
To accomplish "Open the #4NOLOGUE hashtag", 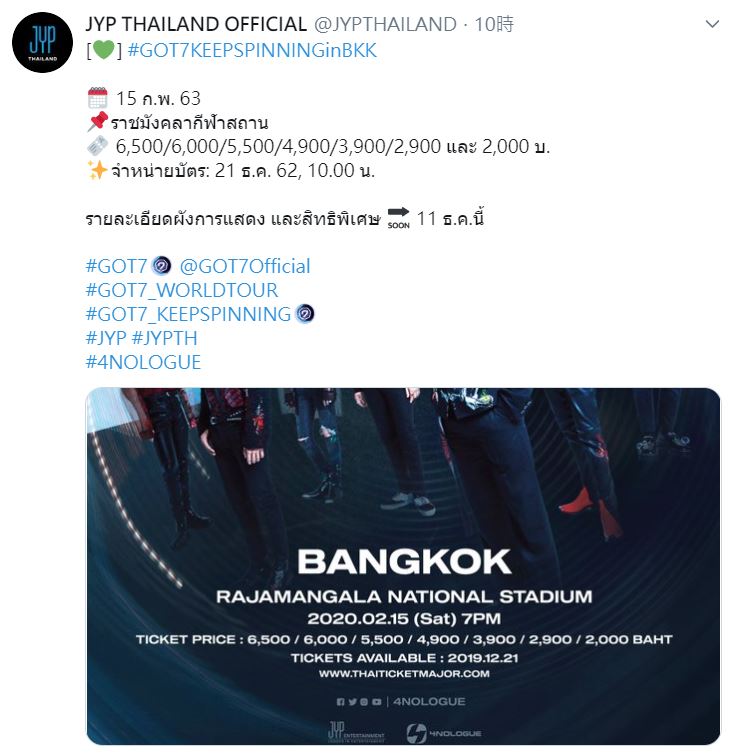I will [x=143, y=362].
